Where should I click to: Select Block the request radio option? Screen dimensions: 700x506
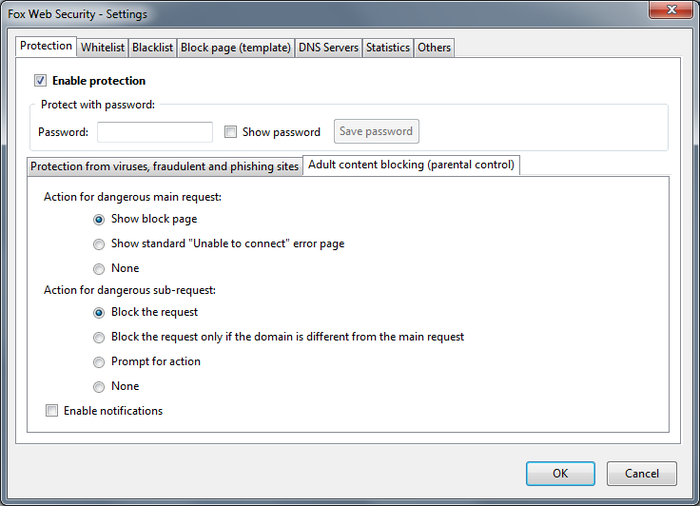(x=99, y=313)
